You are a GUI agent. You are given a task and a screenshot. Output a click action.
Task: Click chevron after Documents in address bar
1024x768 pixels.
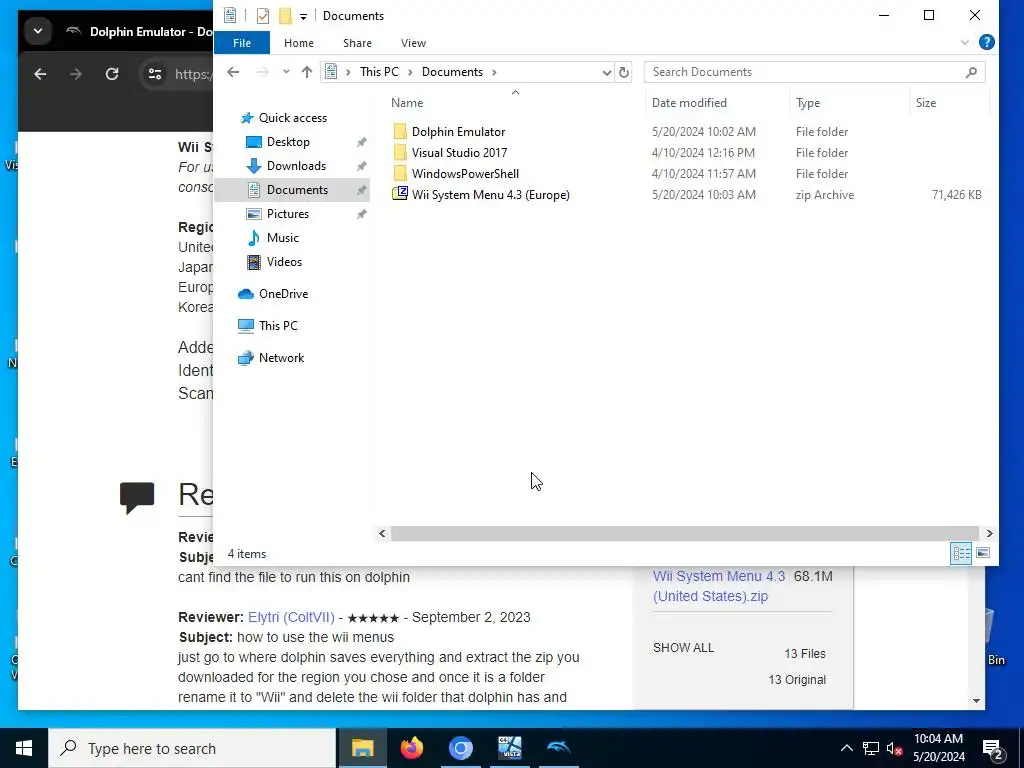coord(494,72)
